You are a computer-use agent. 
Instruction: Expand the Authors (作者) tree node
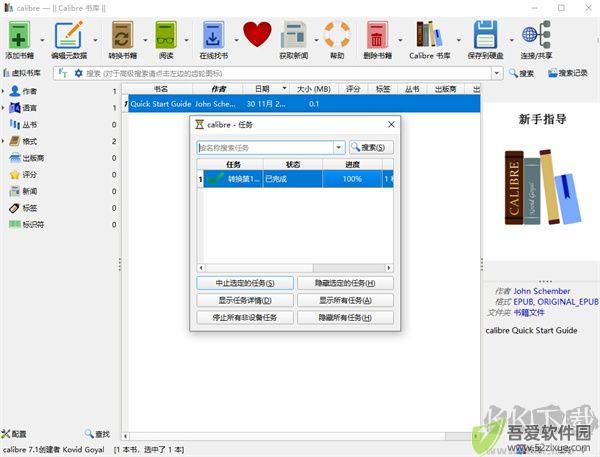3,91
